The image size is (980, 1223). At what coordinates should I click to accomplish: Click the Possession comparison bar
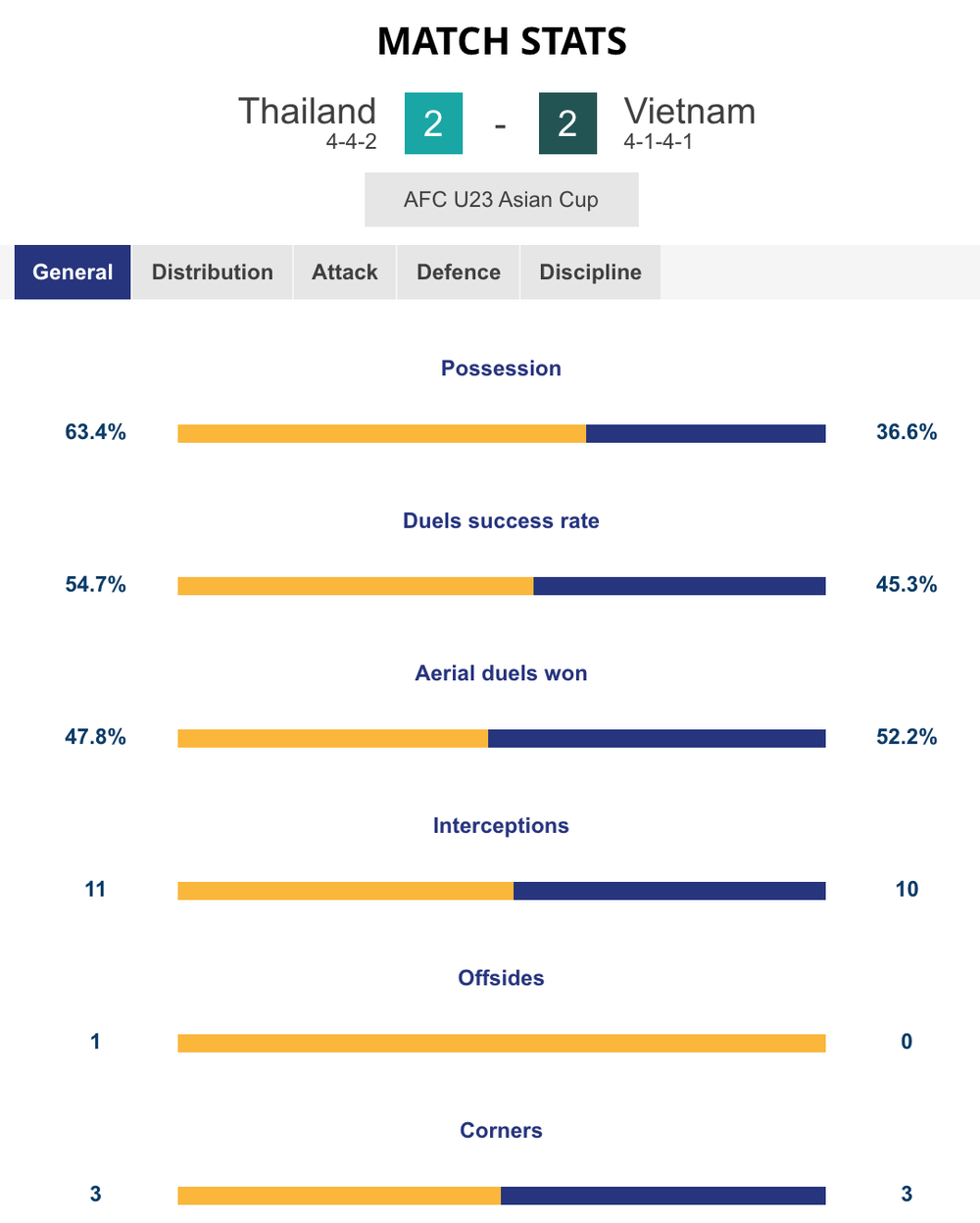pos(501,433)
